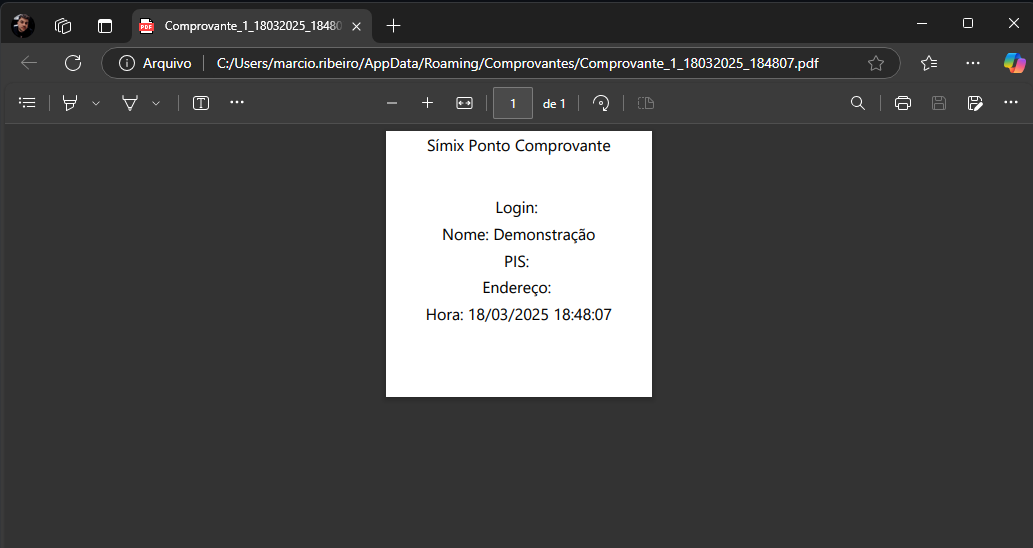
Task: Click the save icon
Action: click(939, 103)
